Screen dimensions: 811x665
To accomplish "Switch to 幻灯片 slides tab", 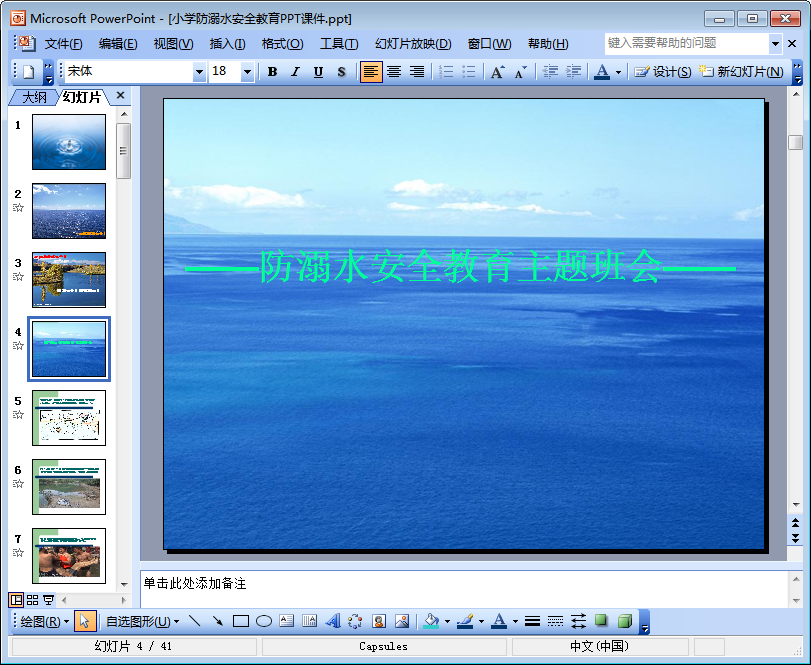I will tap(82, 97).
